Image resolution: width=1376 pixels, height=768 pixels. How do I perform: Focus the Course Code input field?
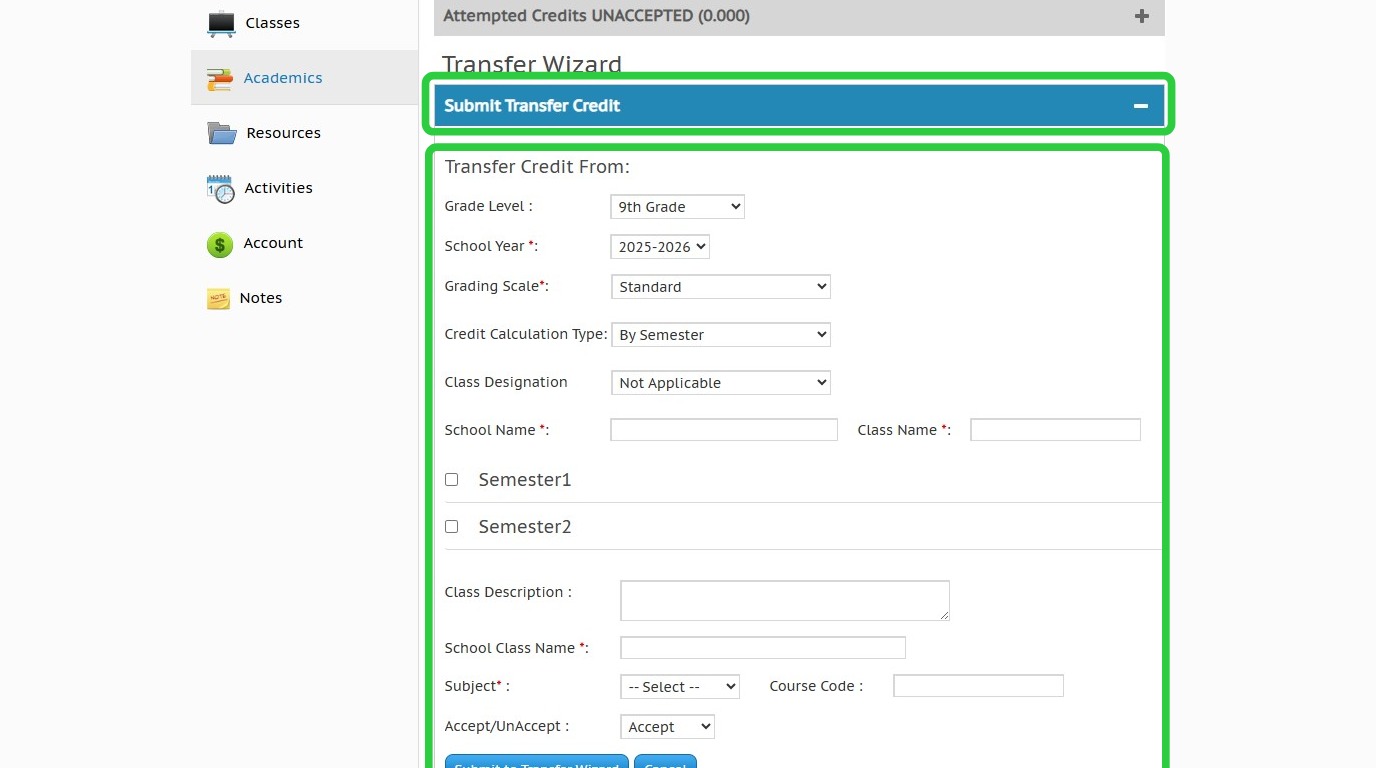click(978, 686)
